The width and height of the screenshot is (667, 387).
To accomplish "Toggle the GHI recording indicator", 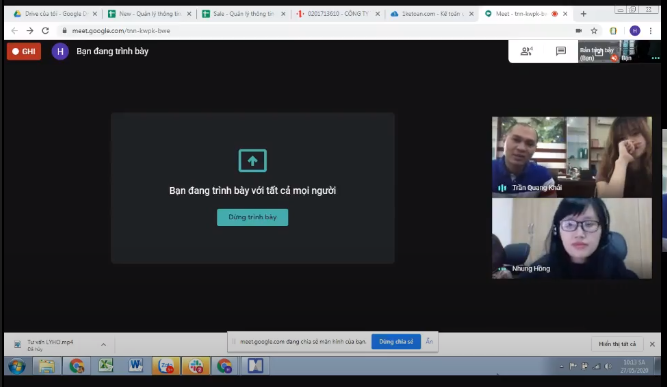I will click(24, 51).
